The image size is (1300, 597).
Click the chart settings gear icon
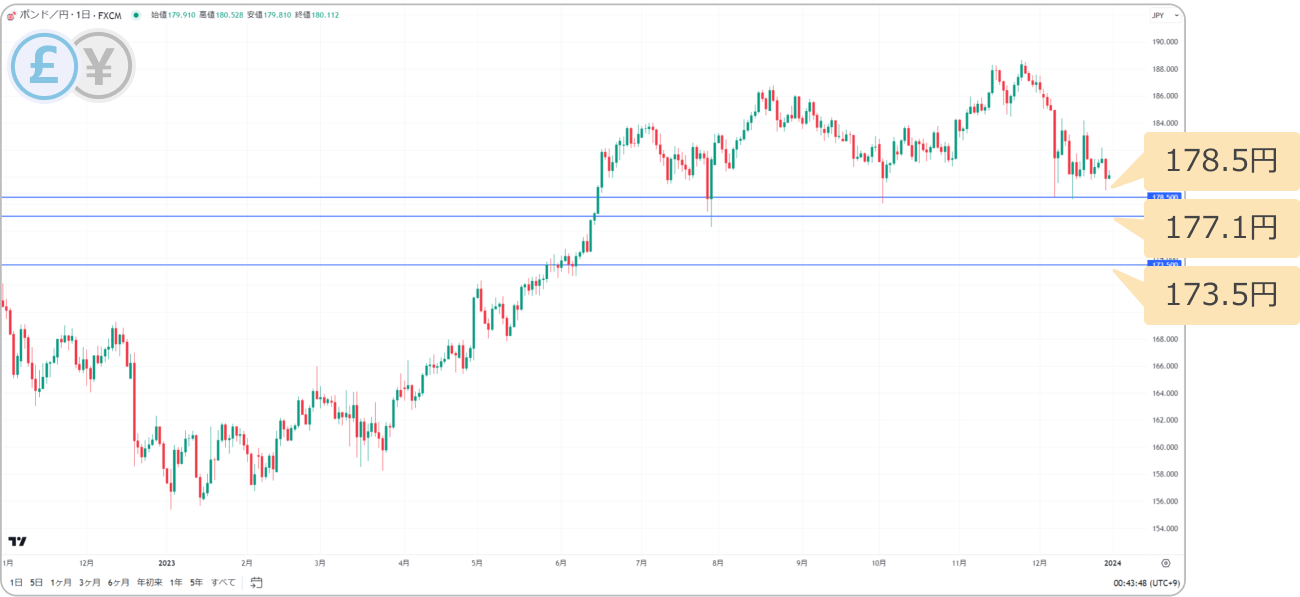coord(1166,563)
